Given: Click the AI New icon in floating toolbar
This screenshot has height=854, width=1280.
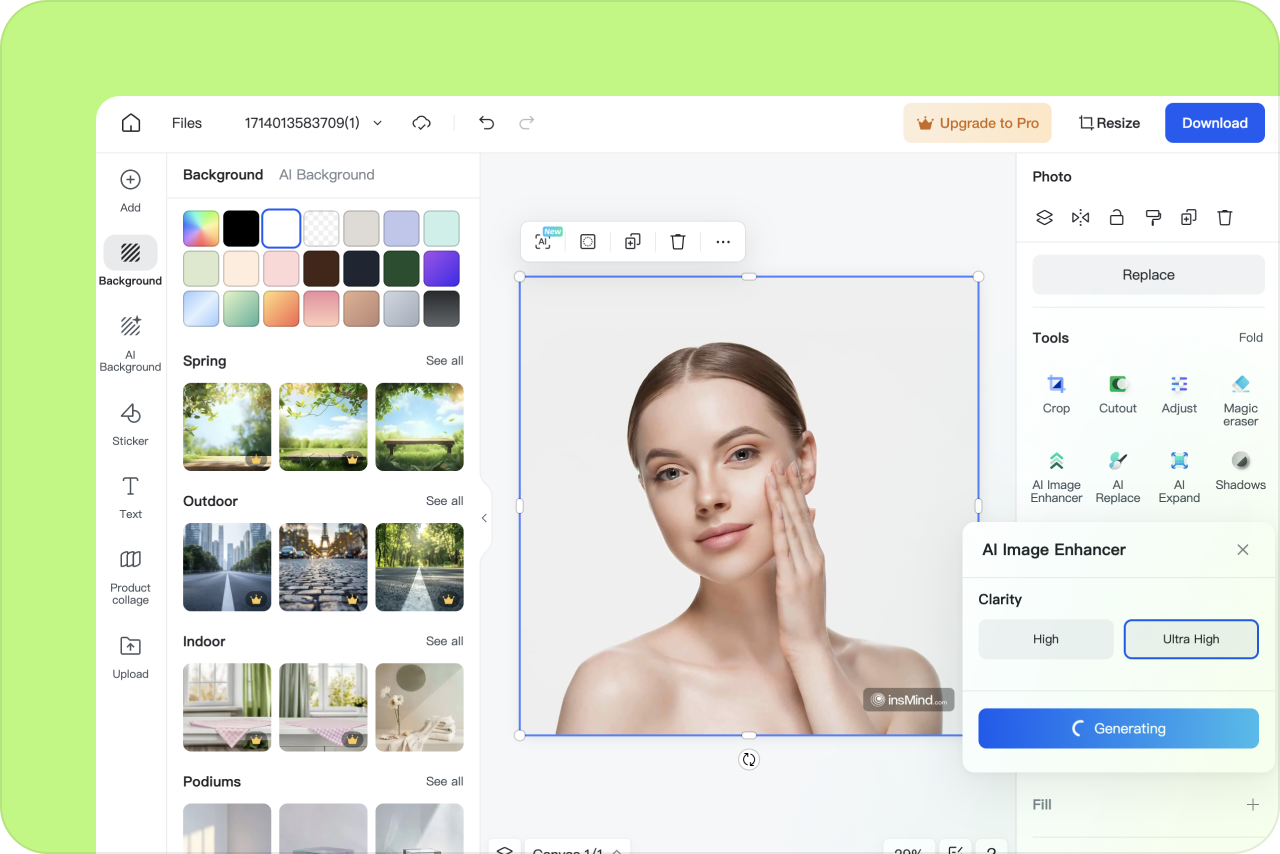Looking at the screenshot, I should click(545, 241).
